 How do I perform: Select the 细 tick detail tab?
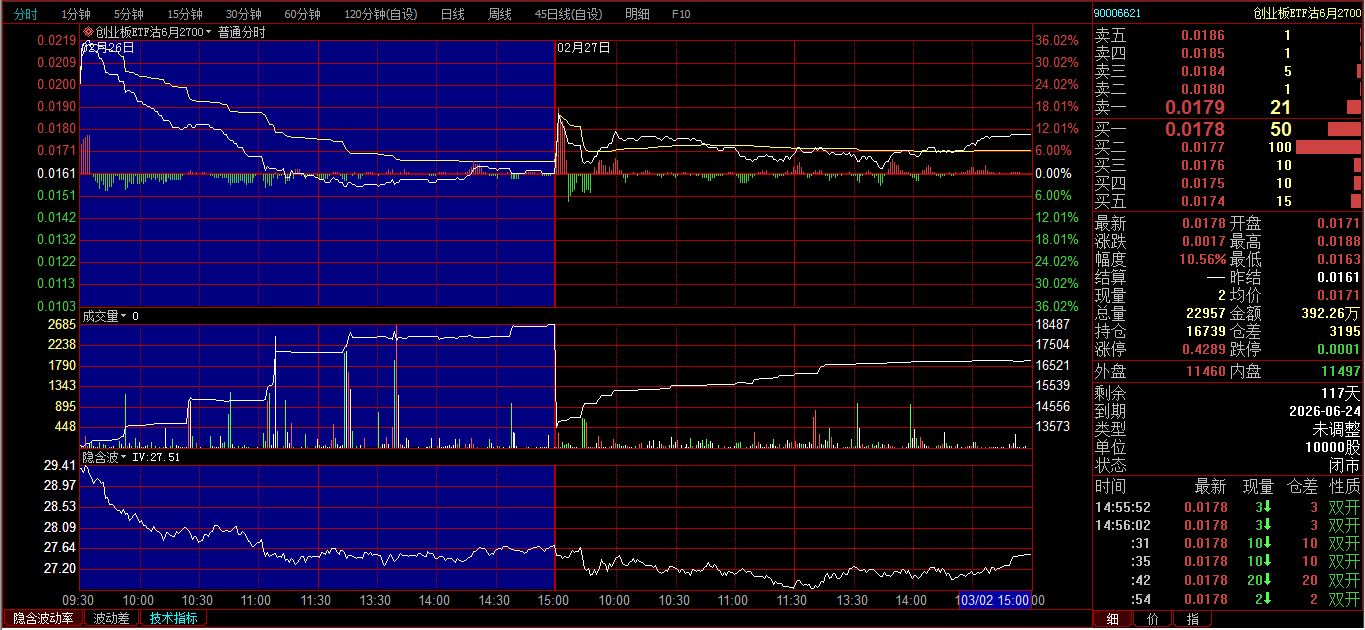[x=1112, y=619]
